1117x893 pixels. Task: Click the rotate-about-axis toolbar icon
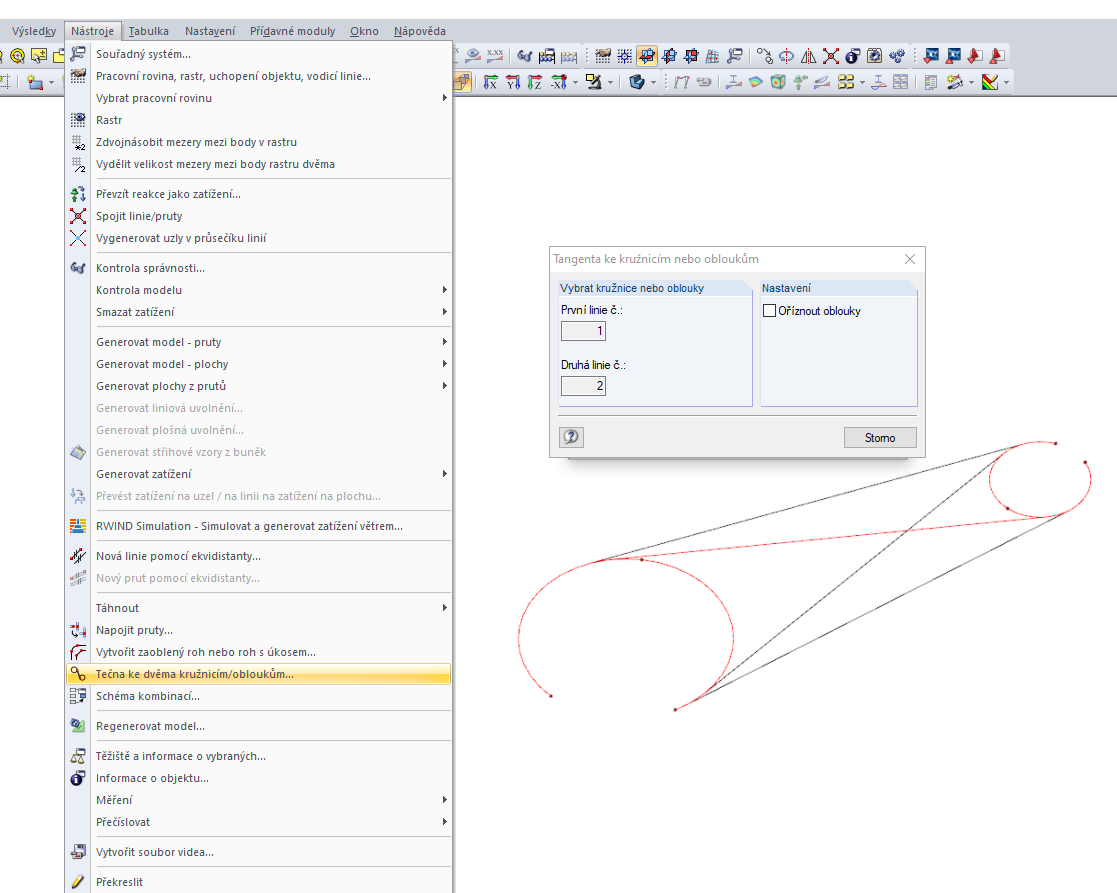tap(786, 56)
